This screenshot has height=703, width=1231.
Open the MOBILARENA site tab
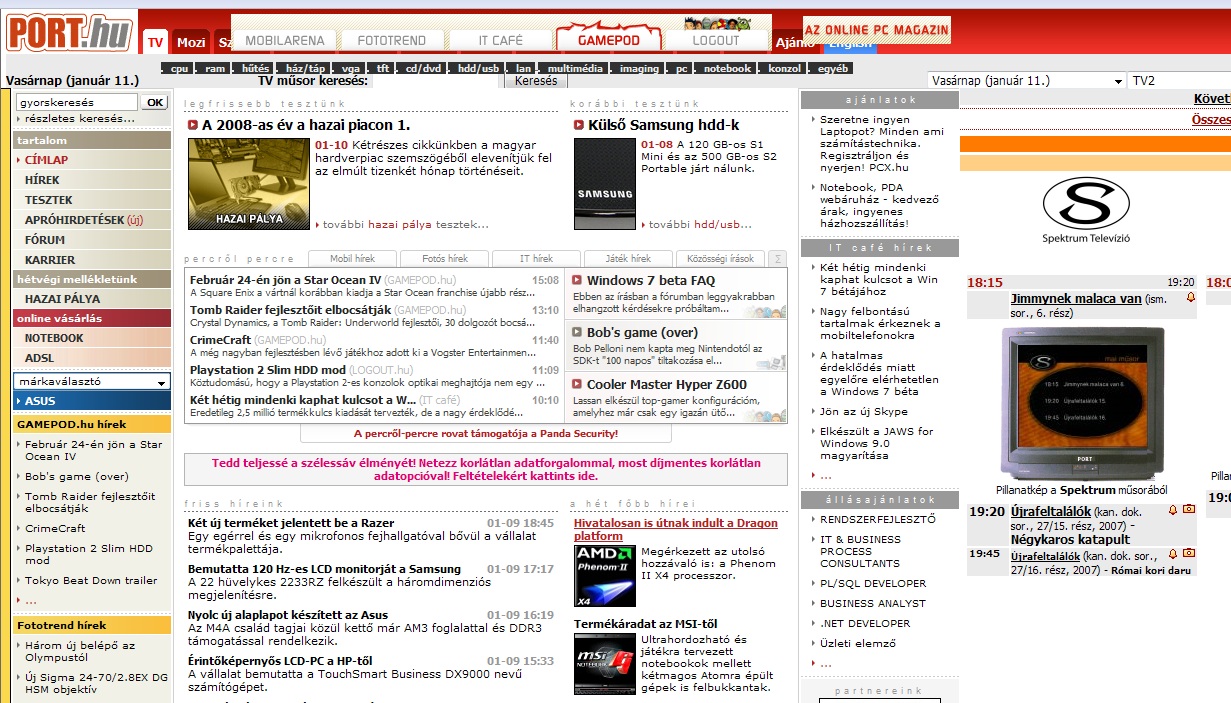[285, 41]
